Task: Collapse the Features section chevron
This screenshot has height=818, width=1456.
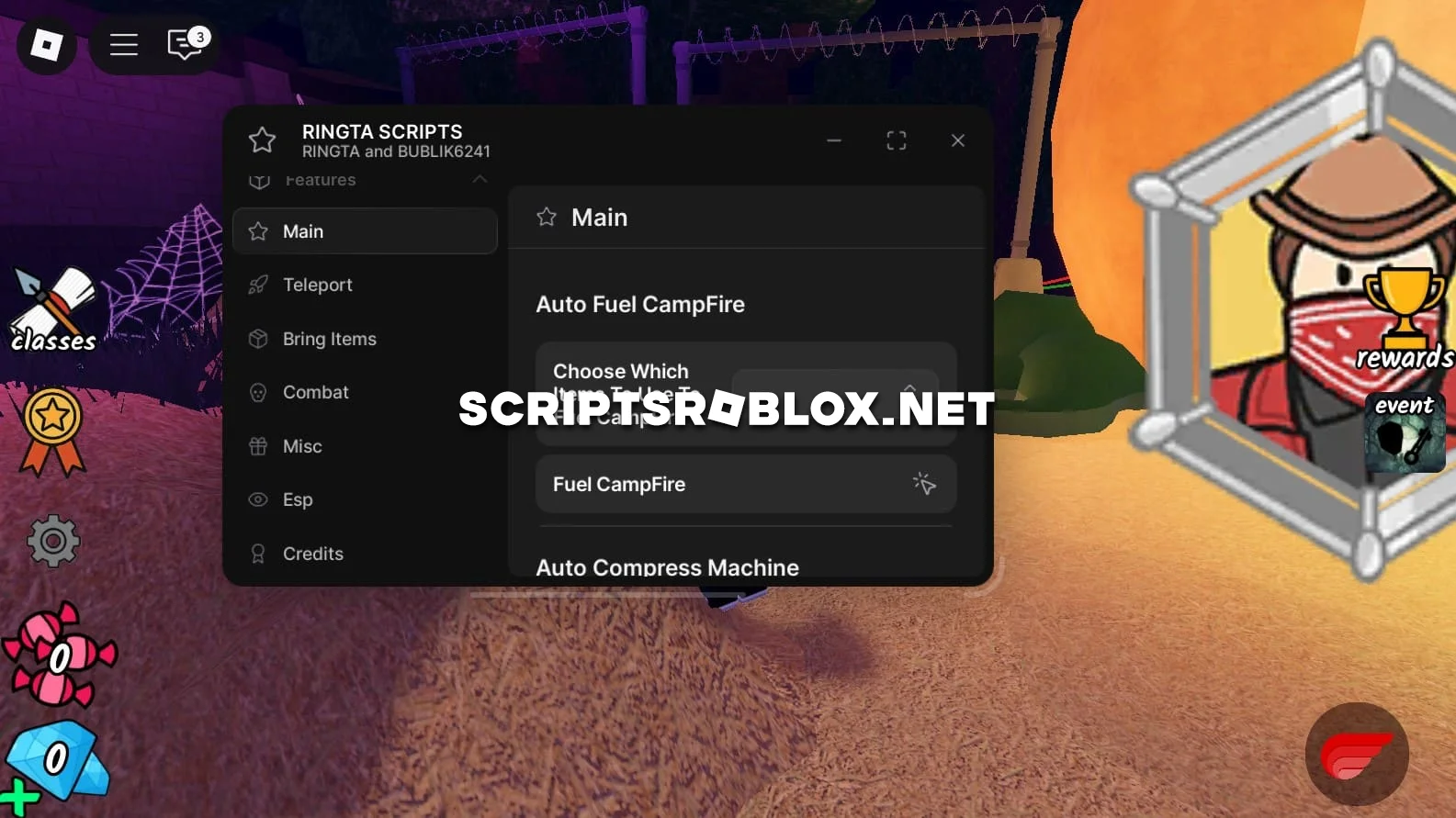Action: [480, 180]
